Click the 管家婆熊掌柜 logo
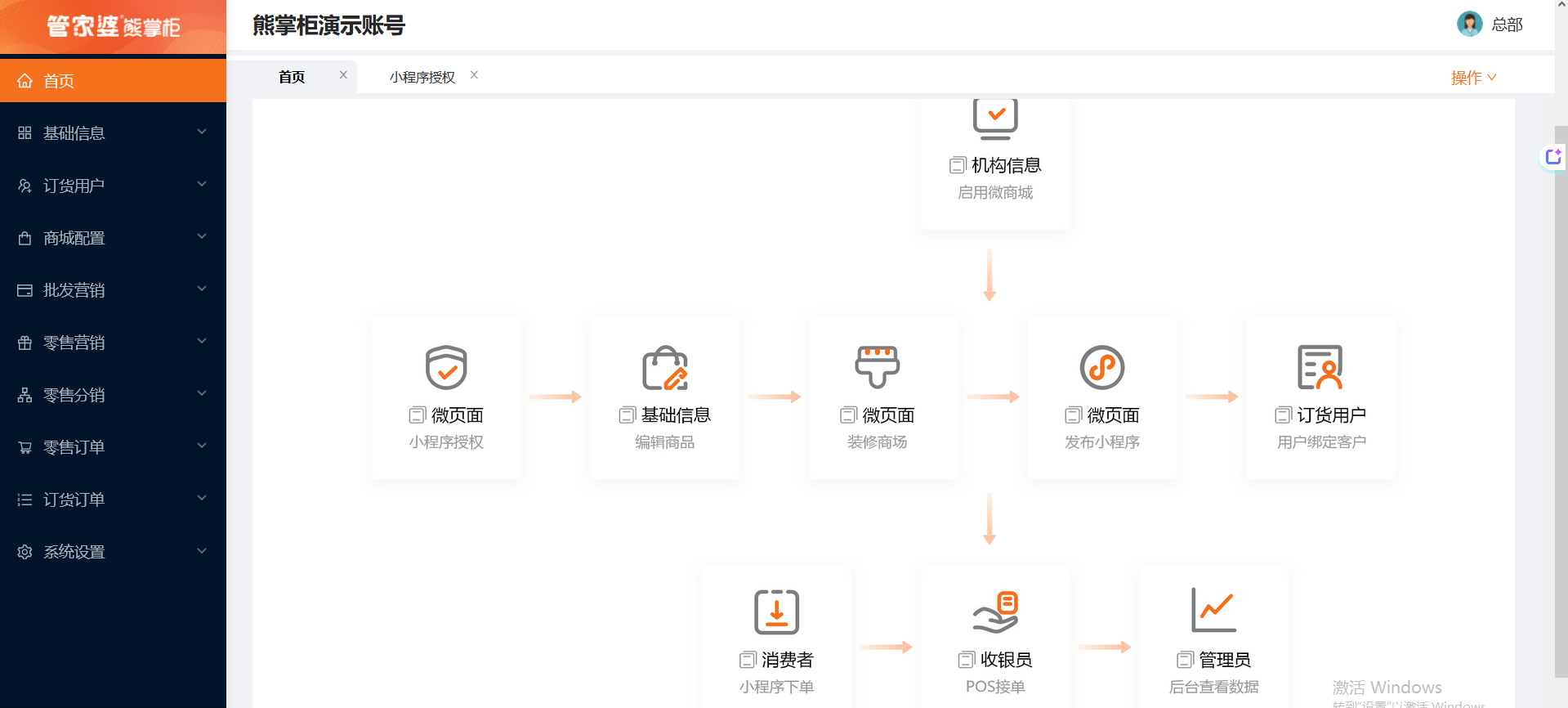The image size is (1568, 708). (113, 27)
